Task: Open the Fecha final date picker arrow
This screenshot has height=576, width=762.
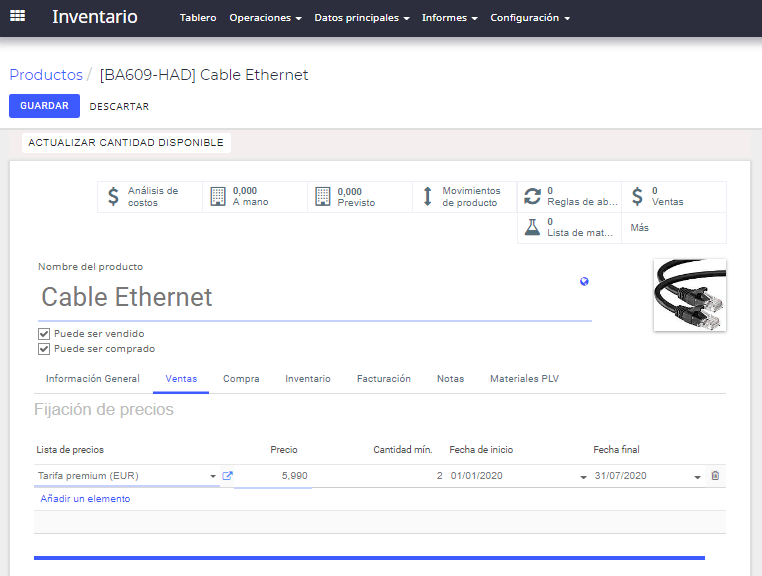Action: click(x=697, y=477)
